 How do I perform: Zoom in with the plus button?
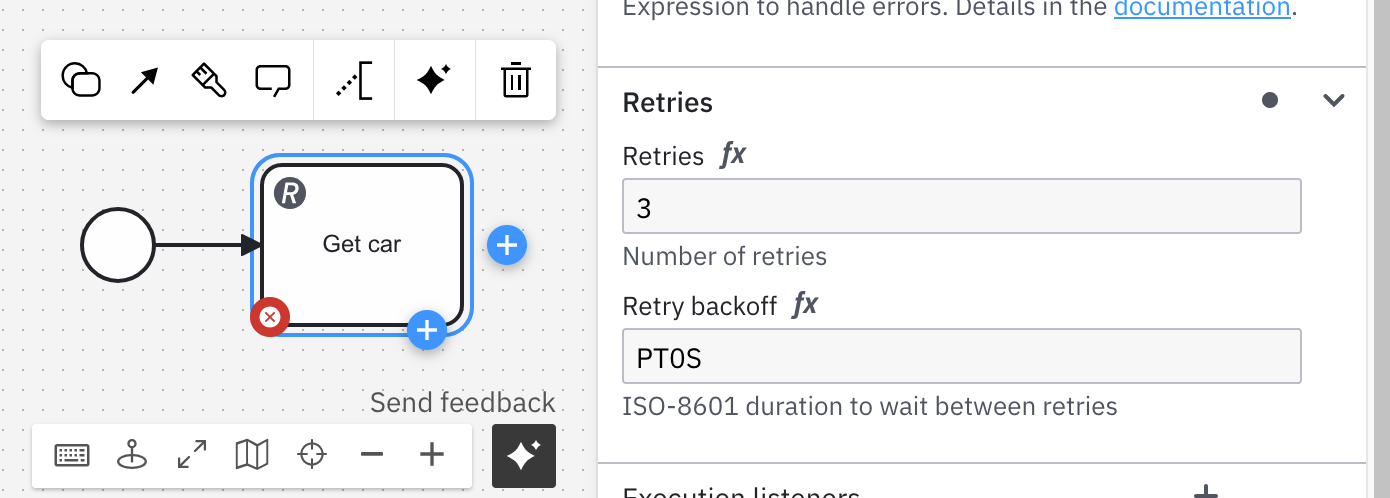click(x=432, y=456)
